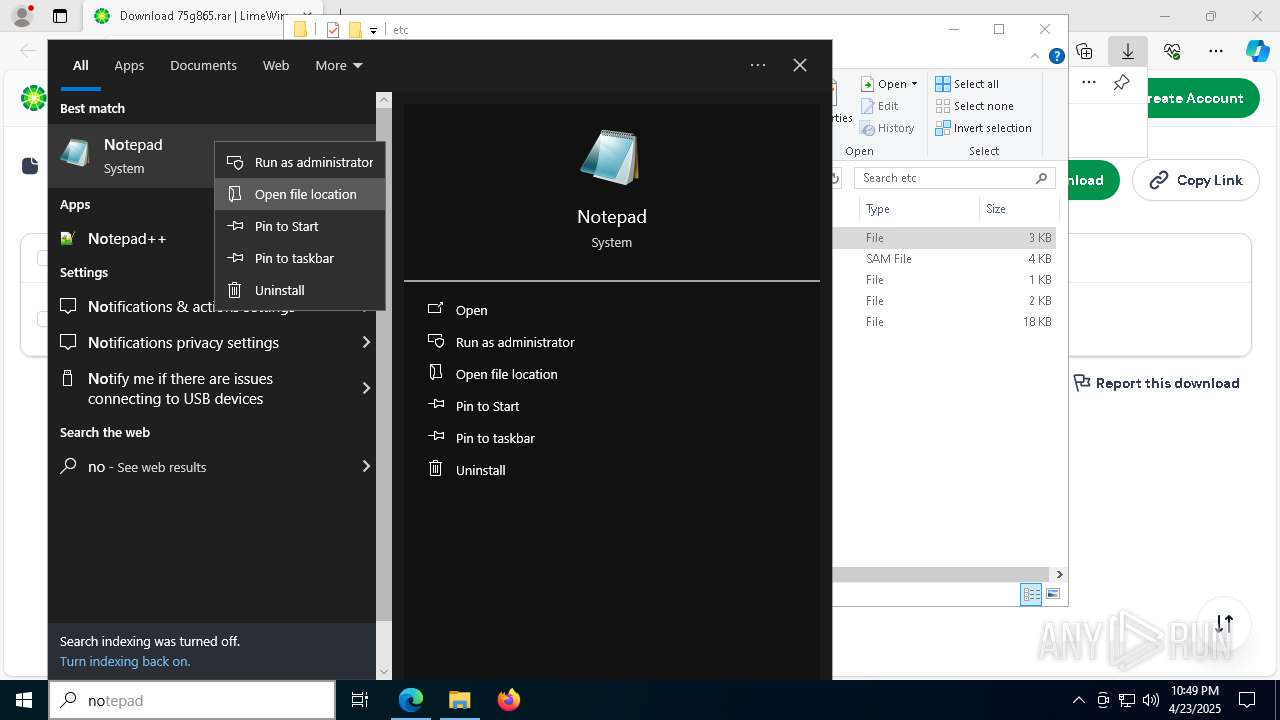
Task: Switch Explorer to details view
Action: click(1031, 594)
